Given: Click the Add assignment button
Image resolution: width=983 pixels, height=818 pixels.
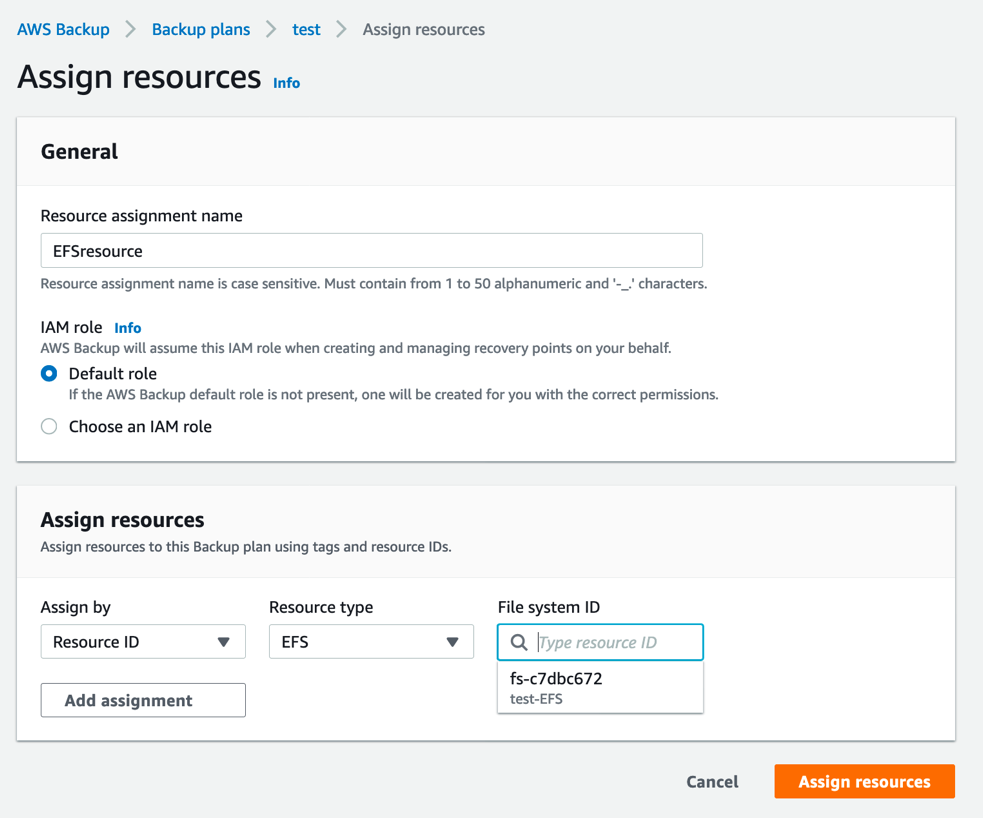Looking at the screenshot, I should [x=142, y=700].
